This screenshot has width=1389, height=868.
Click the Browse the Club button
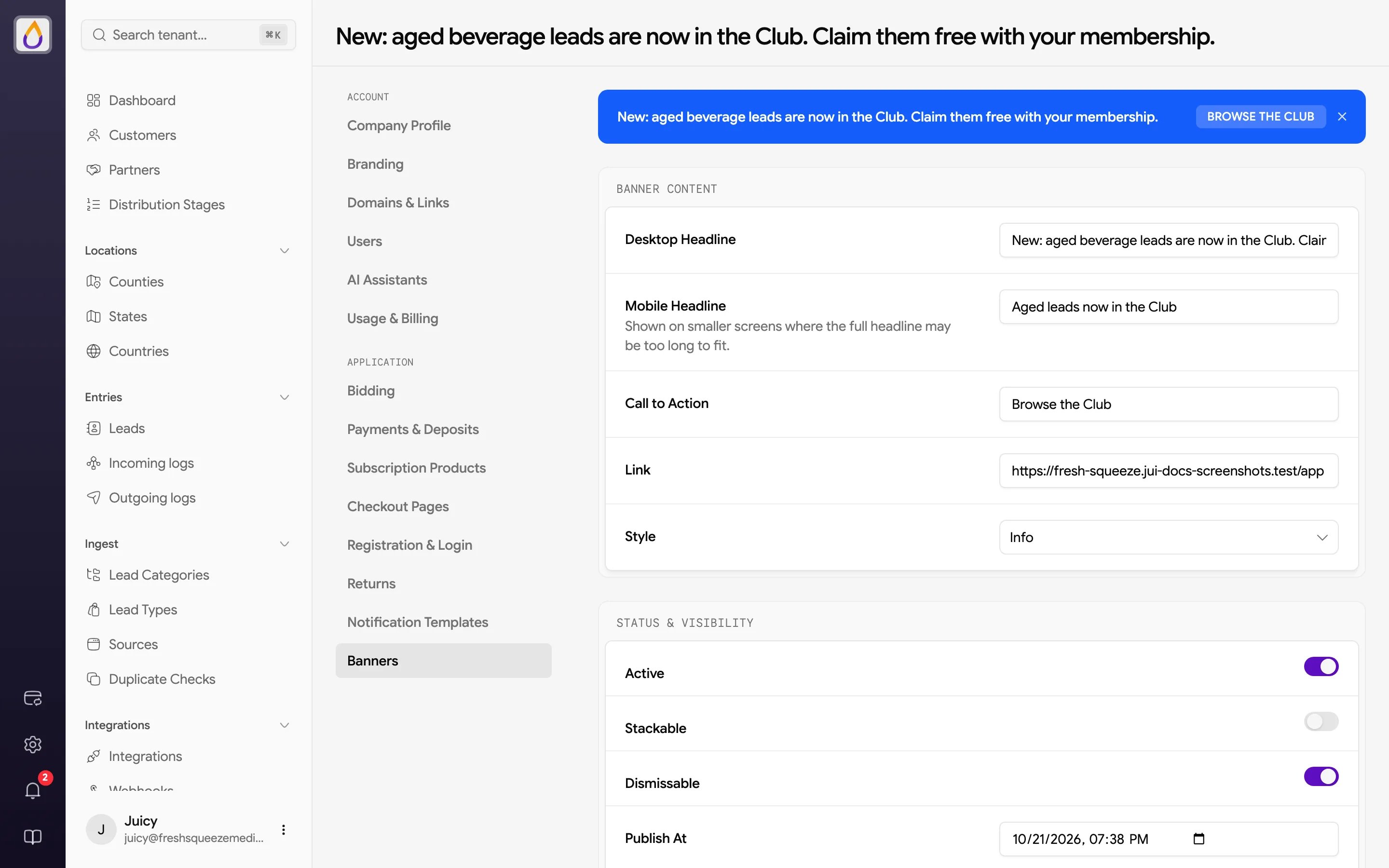pyautogui.click(x=1260, y=117)
